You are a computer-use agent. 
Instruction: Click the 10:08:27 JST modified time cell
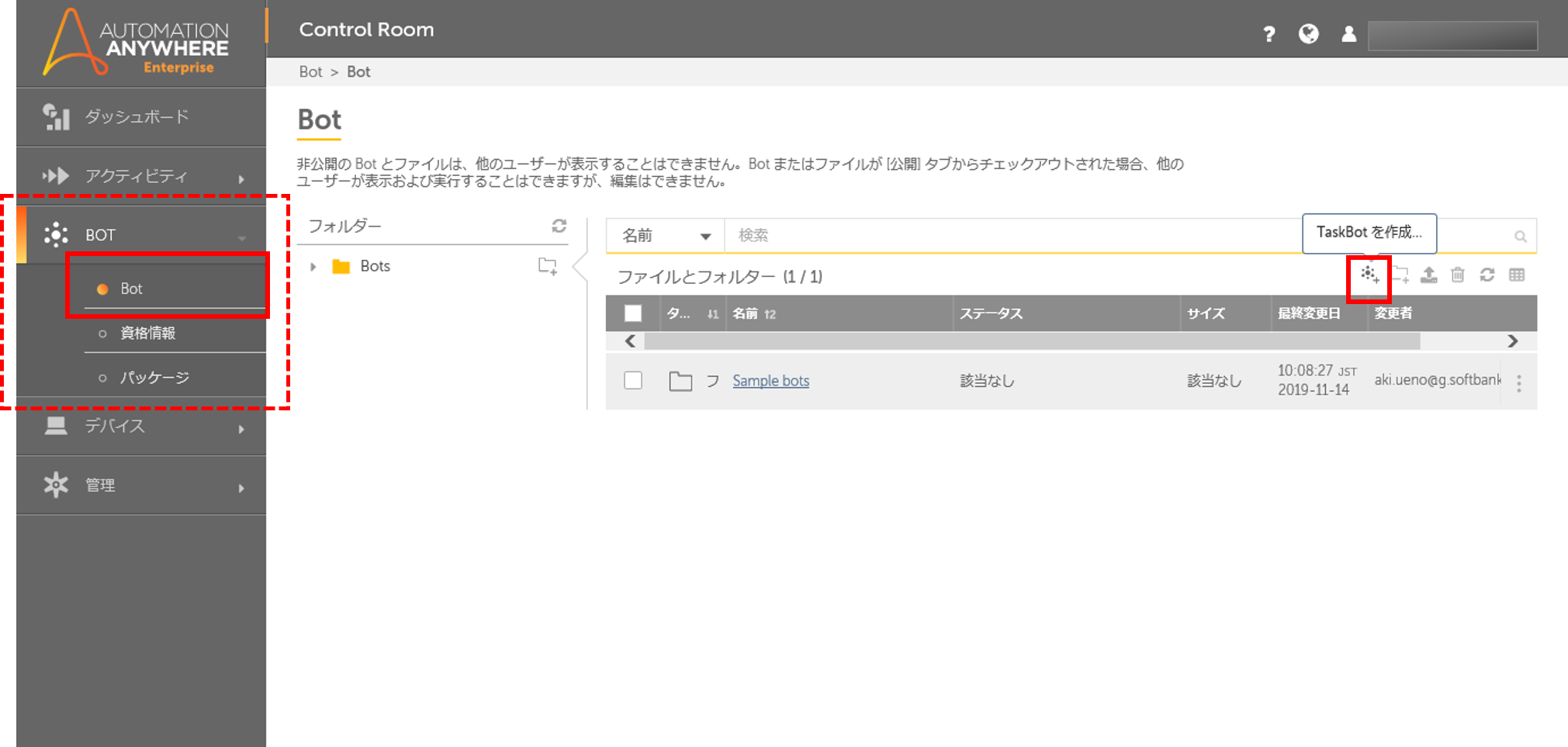1317,380
